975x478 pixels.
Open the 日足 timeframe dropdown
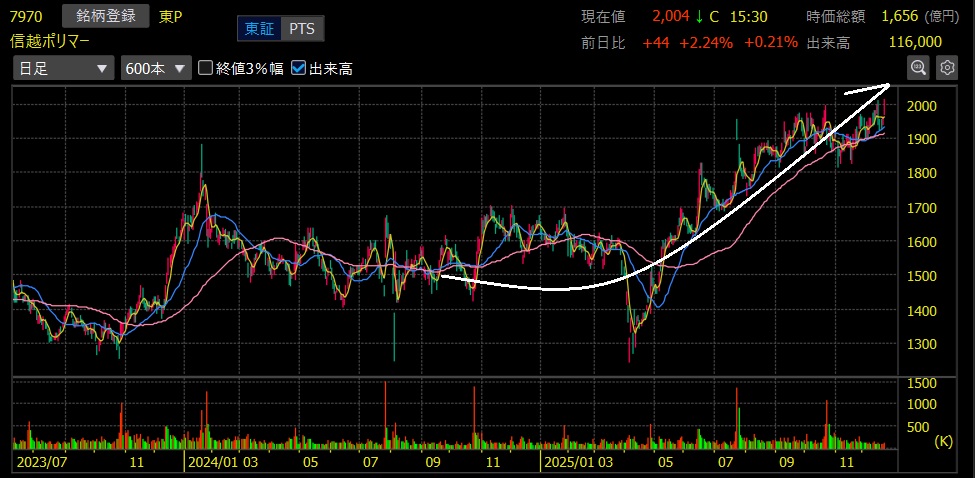63,68
